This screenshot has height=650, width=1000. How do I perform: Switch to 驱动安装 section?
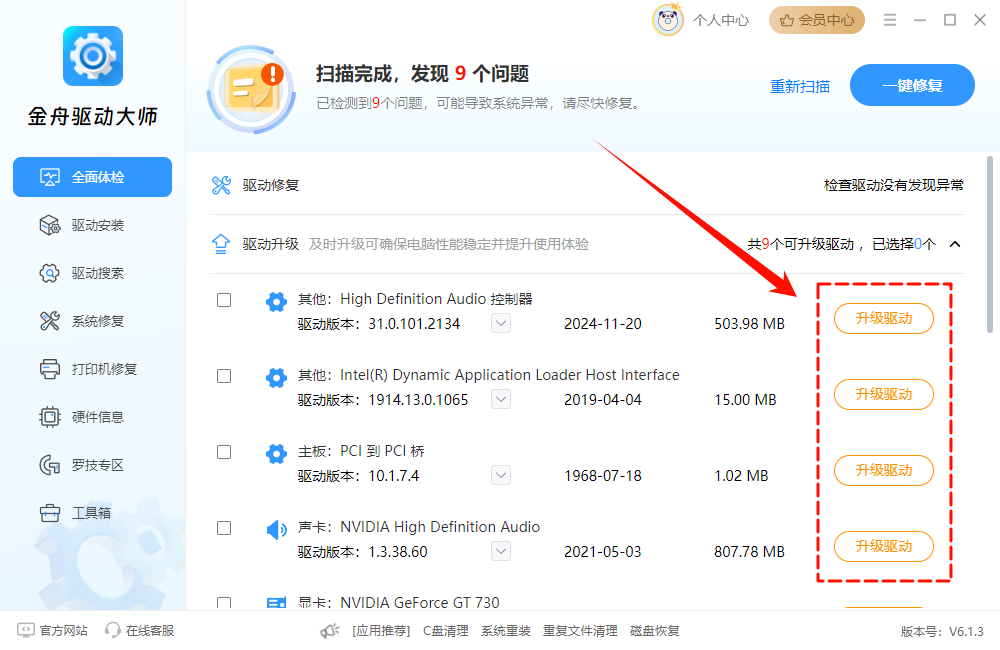[92, 225]
